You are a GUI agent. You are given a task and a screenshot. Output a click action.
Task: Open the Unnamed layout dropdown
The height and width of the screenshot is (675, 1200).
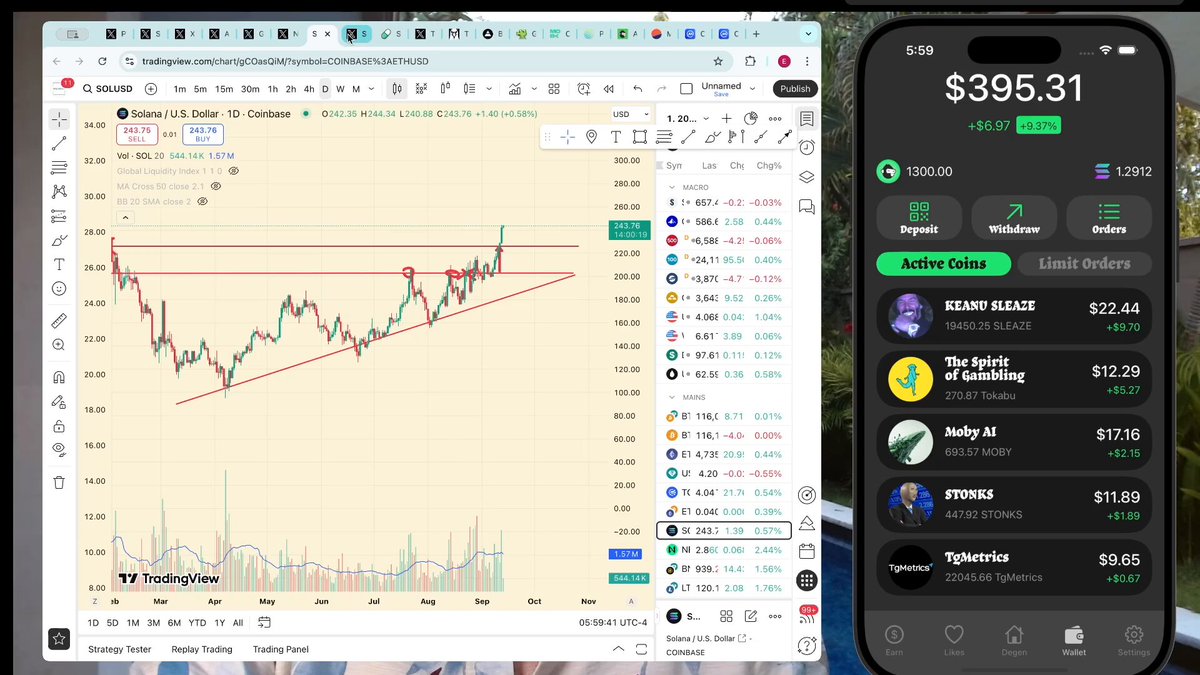click(x=753, y=89)
